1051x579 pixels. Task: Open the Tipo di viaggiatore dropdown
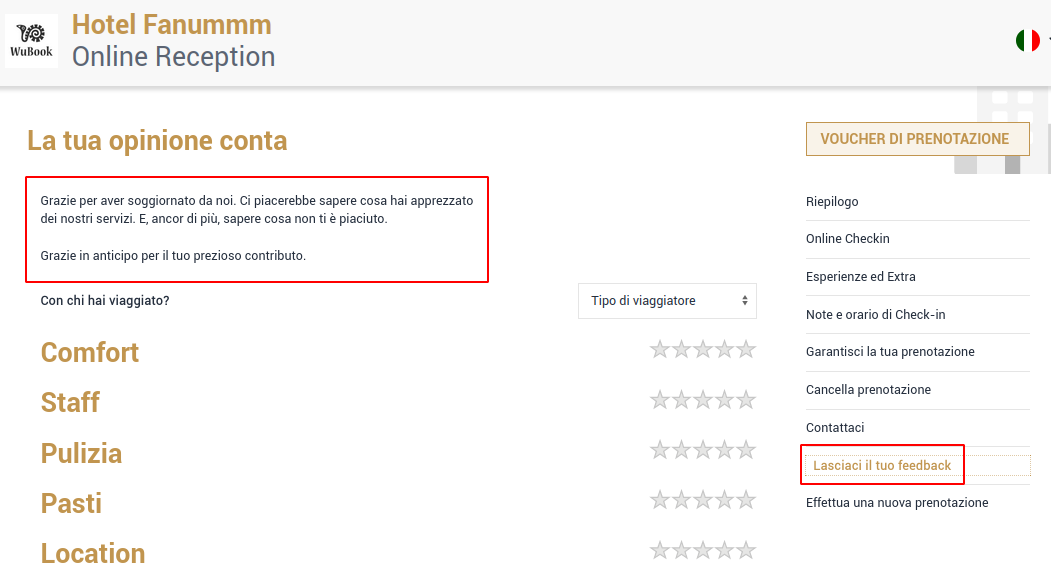[667, 301]
